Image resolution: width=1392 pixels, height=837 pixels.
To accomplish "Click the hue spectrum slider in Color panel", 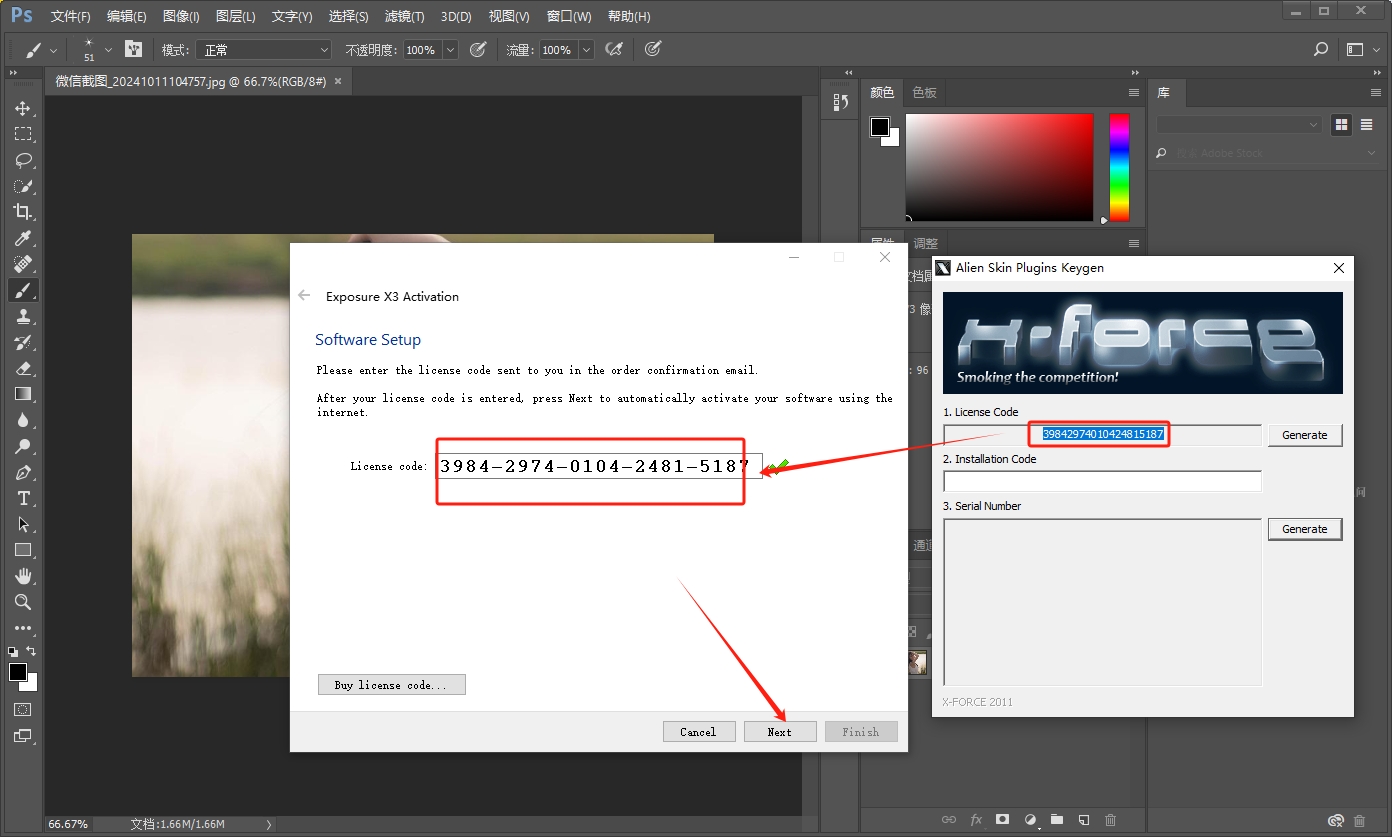I will tap(1119, 167).
